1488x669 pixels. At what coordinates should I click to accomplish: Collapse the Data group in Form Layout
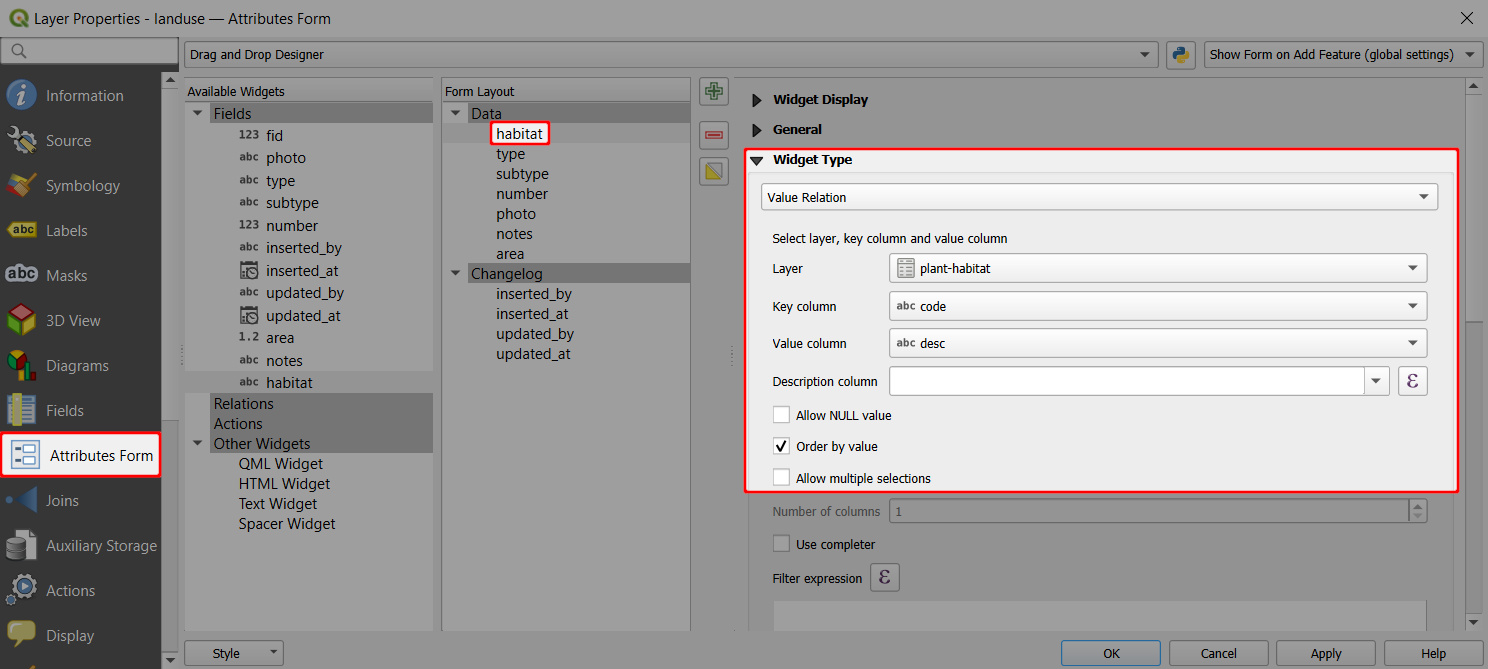[456, 114]
